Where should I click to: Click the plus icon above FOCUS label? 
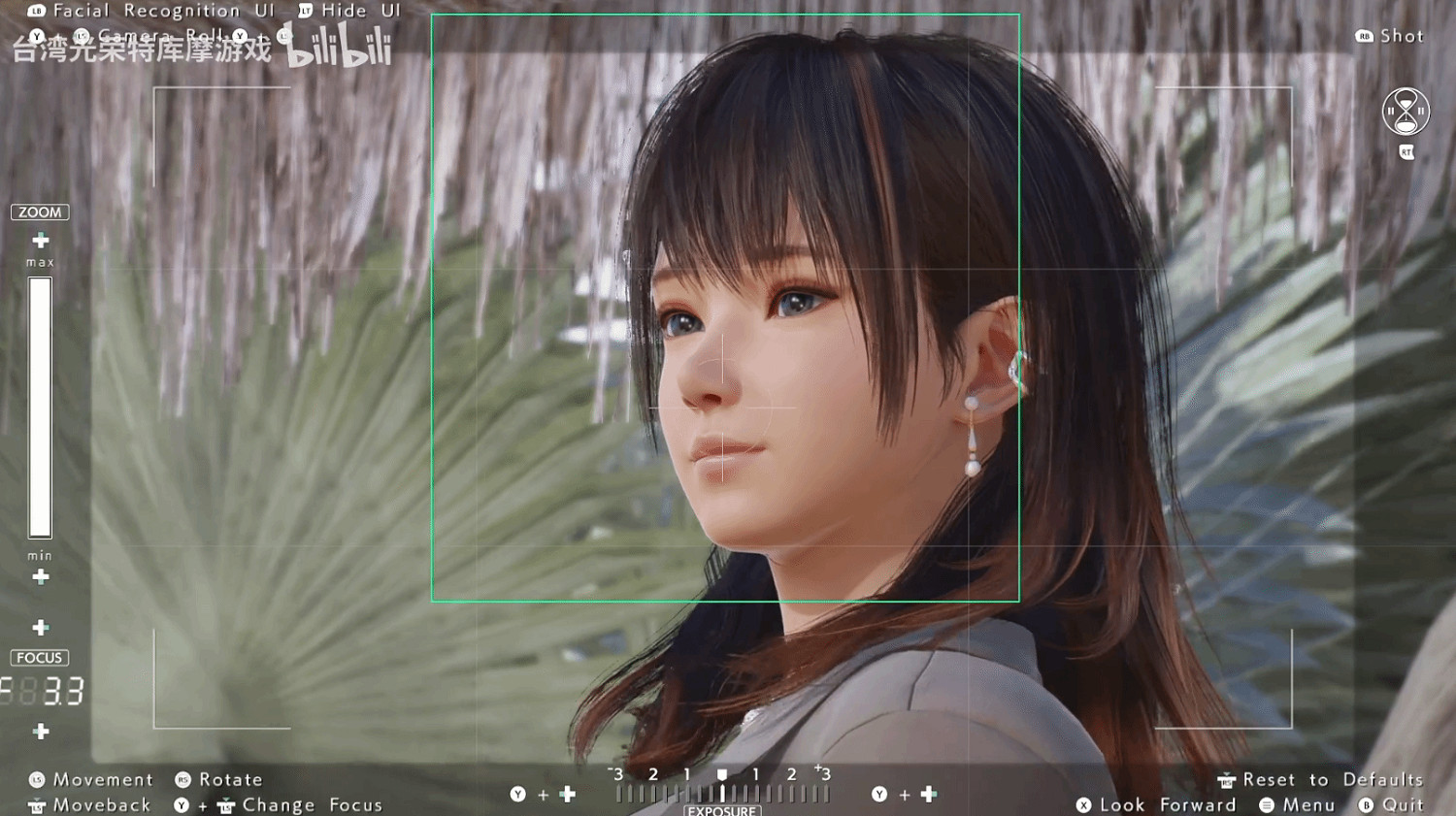click(x=41, y=628)
